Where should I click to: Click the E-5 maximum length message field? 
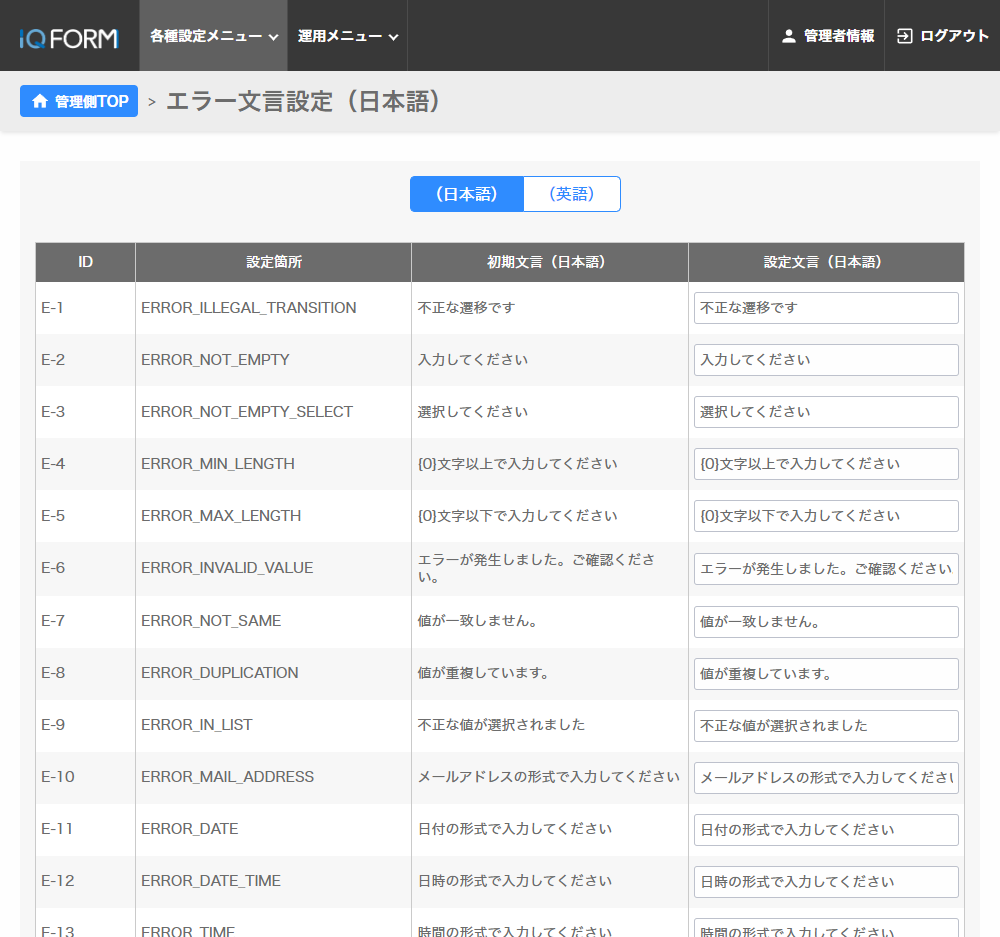tap(826, 516)
